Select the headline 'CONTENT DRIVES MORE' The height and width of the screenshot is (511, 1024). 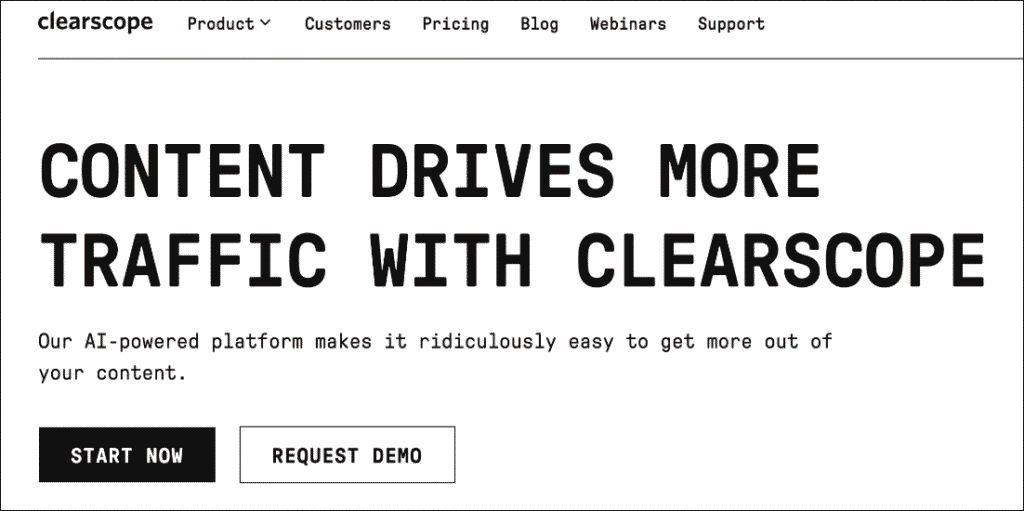(x=430, y=172)
